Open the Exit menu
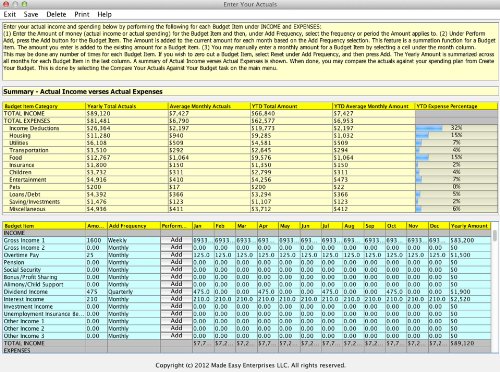500x372 pixels. pos(10,14)
